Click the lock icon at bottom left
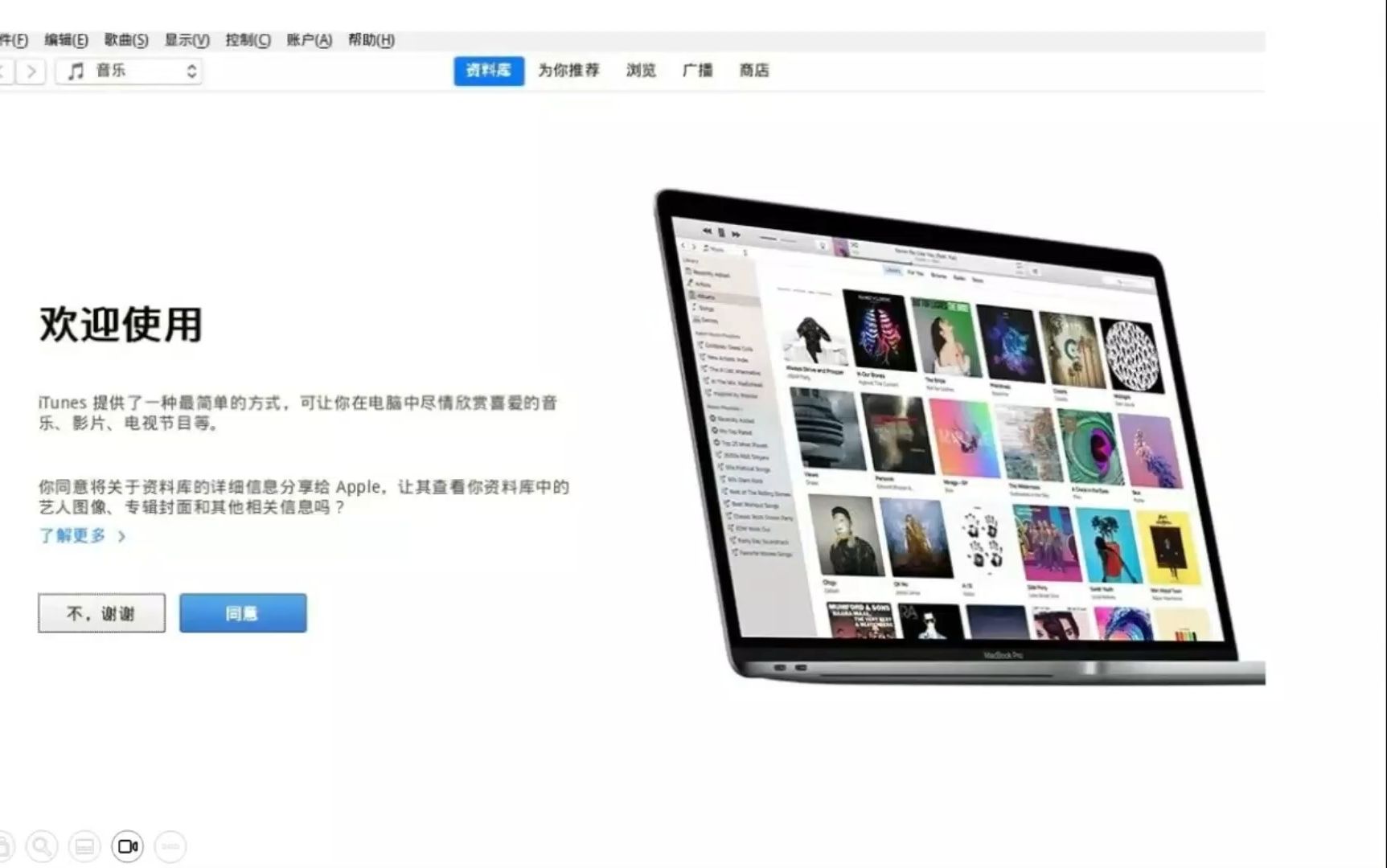 [x=5, y=845]
